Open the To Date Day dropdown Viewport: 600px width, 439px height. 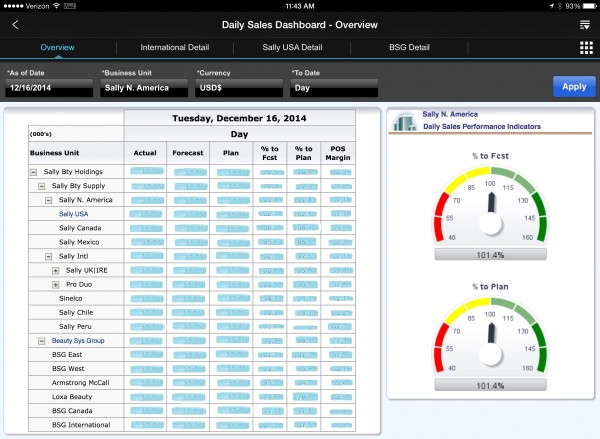pyautogui.click(x=334, y=88)
